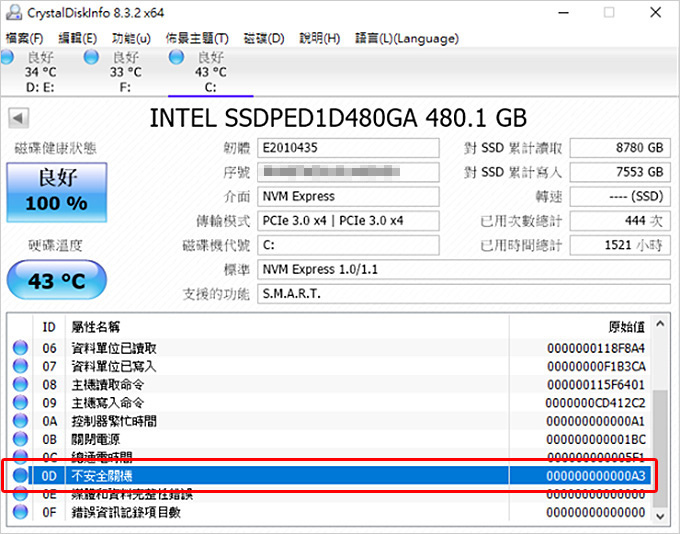
Task: Click raw value 00000000F1B3CA
Action: click(x=596, y=366)
